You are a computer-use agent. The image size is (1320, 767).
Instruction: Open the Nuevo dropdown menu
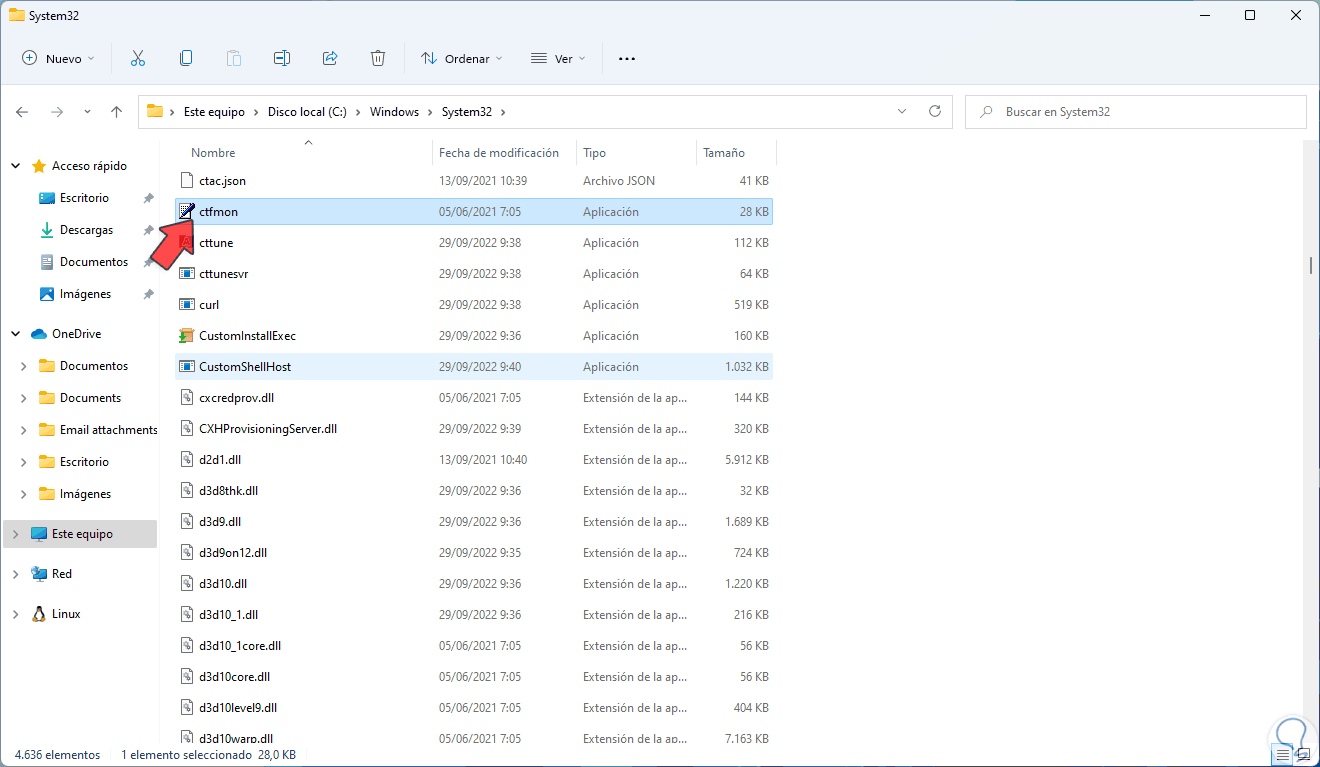click(58, 59)
